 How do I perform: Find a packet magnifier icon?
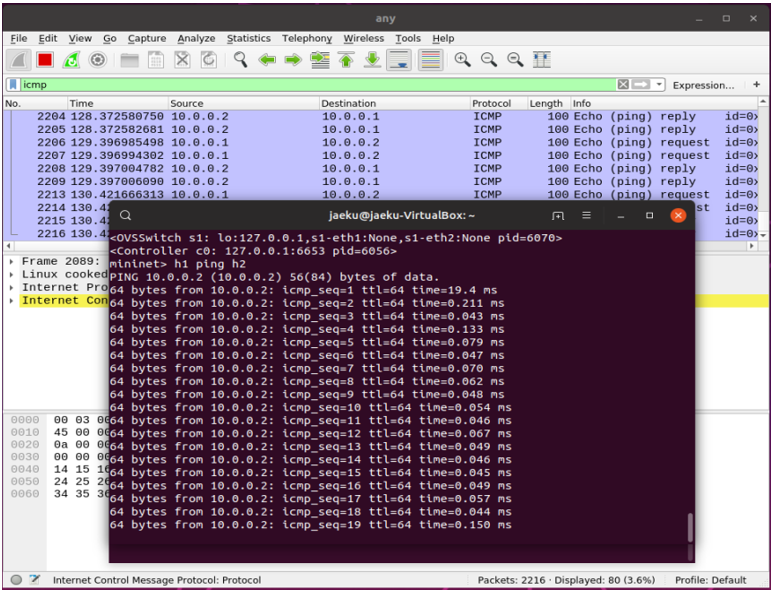click(x=240, y=60)
